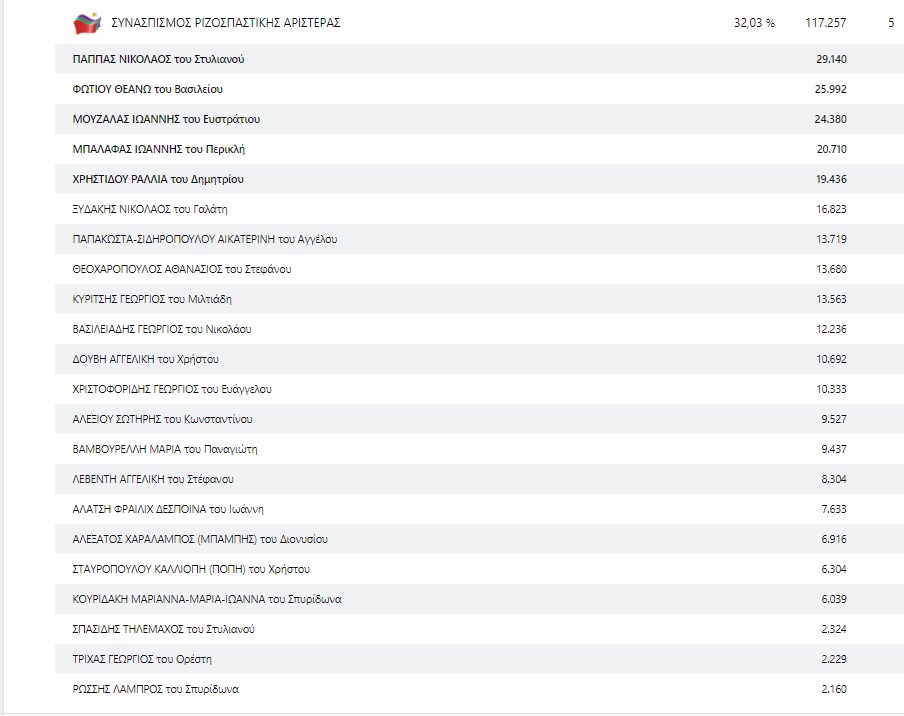Select ΠΑΠΑΚΩΣΤΑ-ΣΙΔΗΡΟΠΟΥΛΟΥ ΑΙΚΑΤΕΡΙΝΗ row
904x716 pixels.
pyautogui.click(x=205, y=239)
